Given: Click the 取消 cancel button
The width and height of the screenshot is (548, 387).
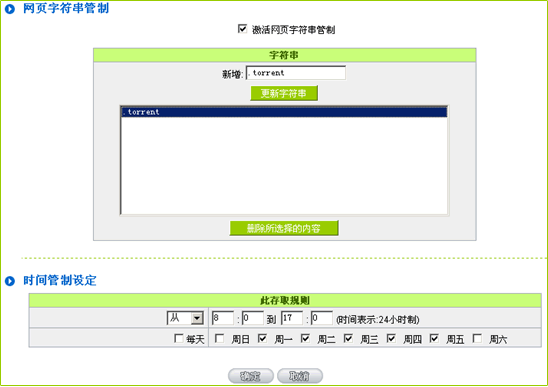Looking at the screenshot, I should pyautogui.click(x=300, y=376).
